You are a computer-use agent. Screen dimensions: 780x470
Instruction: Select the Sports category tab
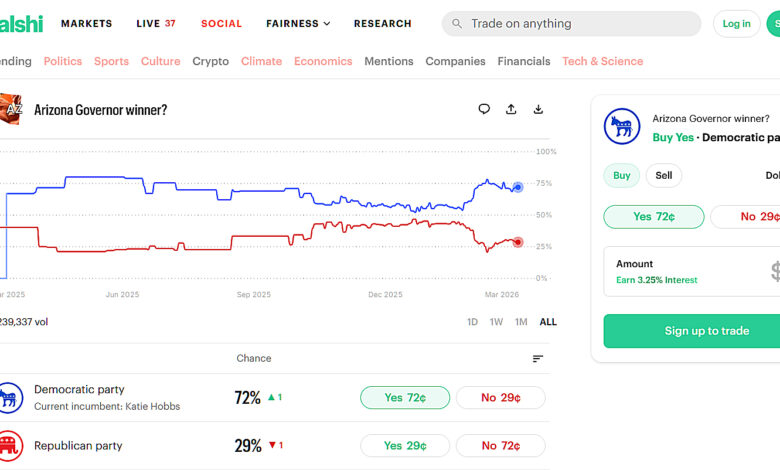[x=111, y=61]
